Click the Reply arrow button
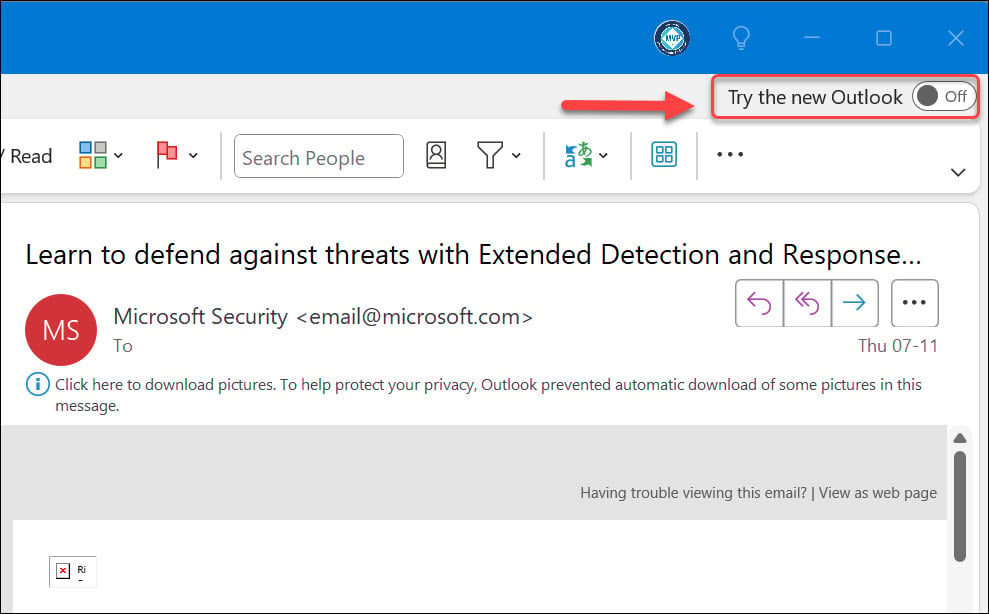This screenshot has width=989, height=614. pyautogui.click(x=759, y=303)
